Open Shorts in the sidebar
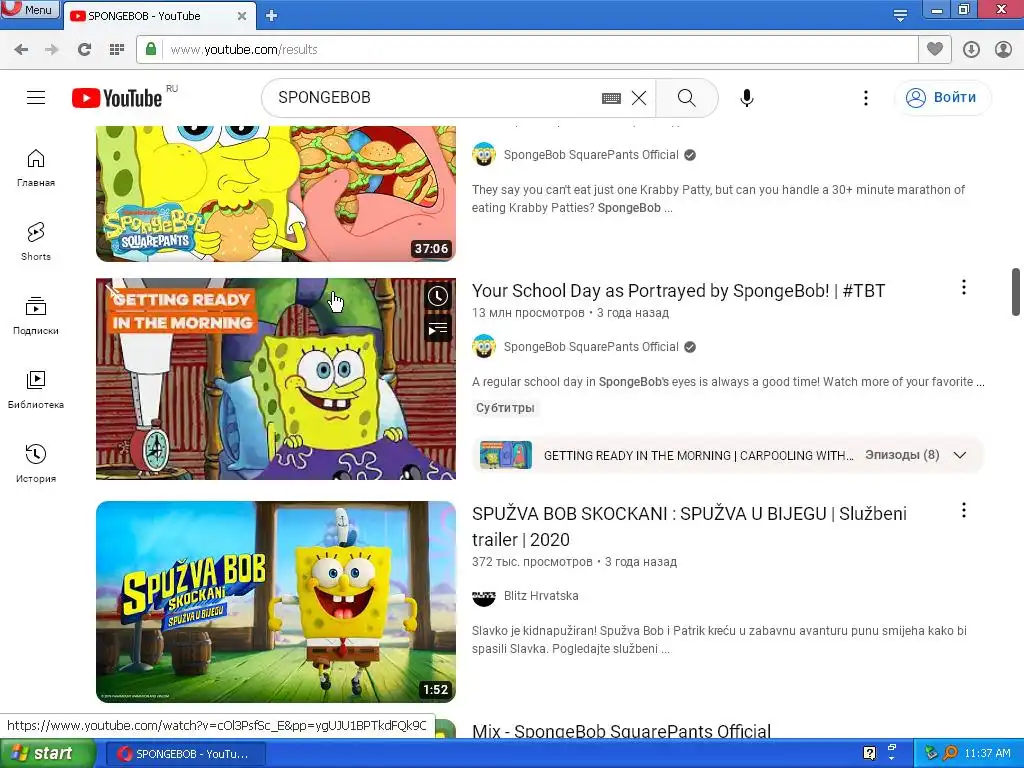The image size is (1024, 768). pyautogui.click(x=36, y=242)
